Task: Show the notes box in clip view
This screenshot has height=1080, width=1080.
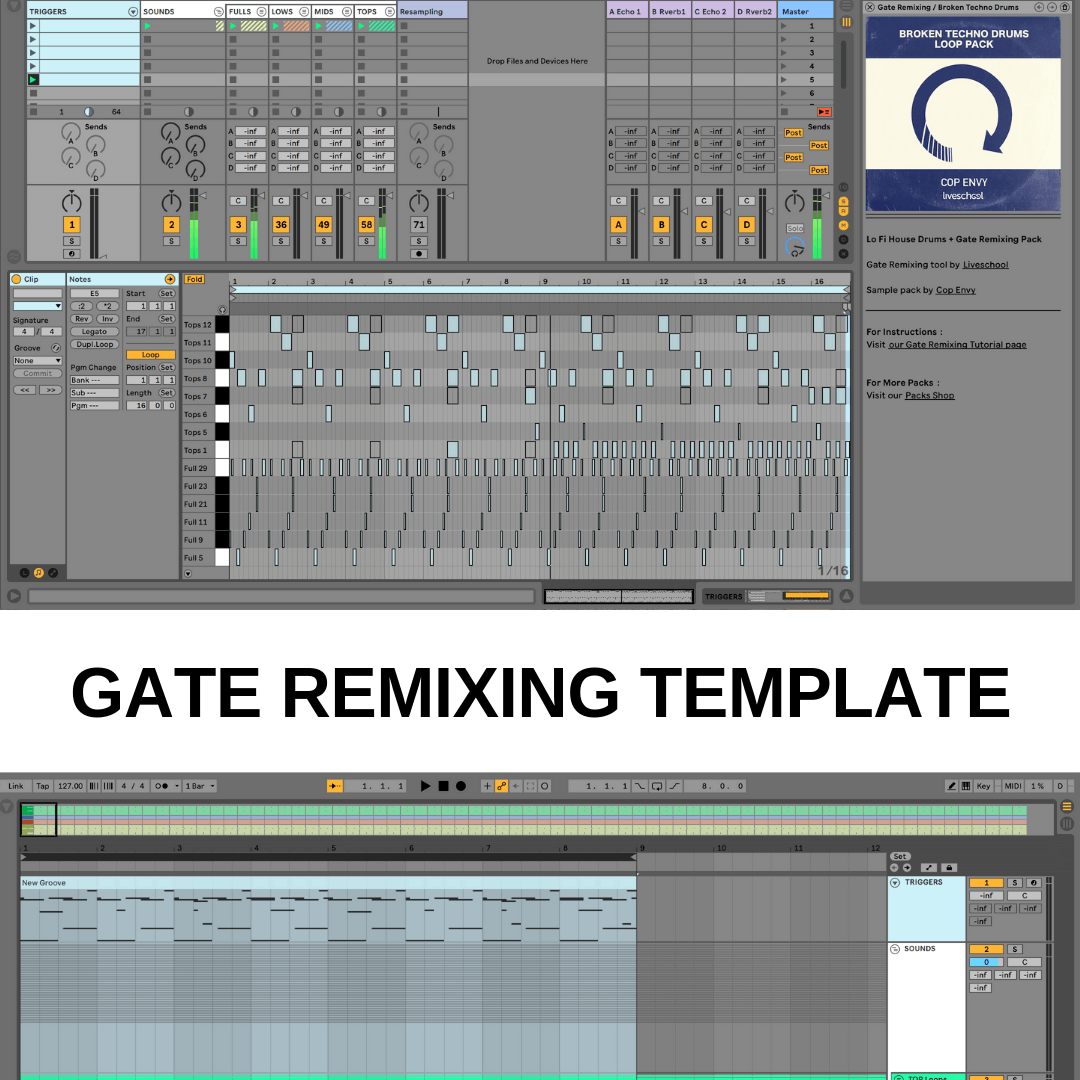Action: [38, 573]
